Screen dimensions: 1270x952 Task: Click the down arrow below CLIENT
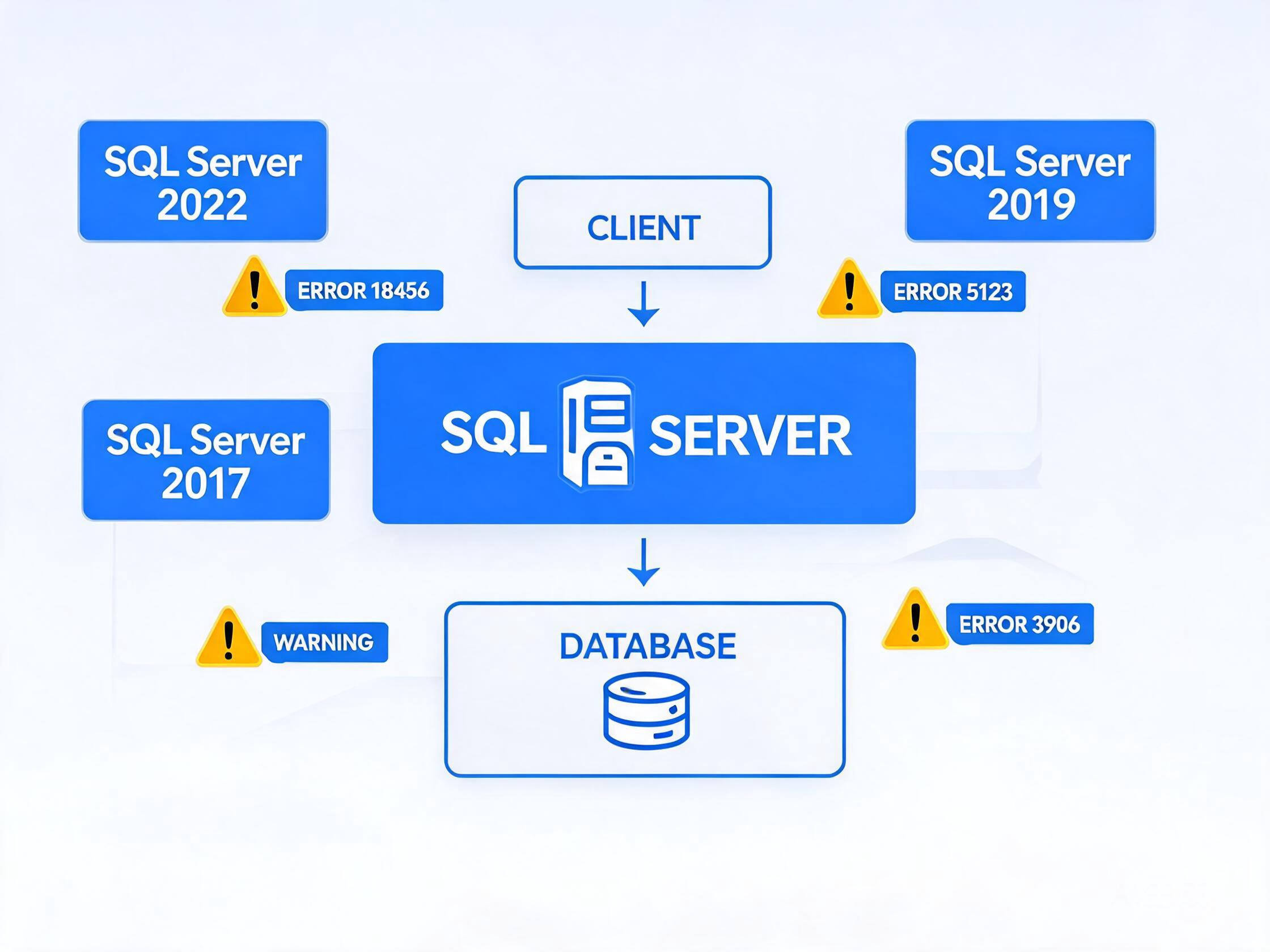pos(644,304)
